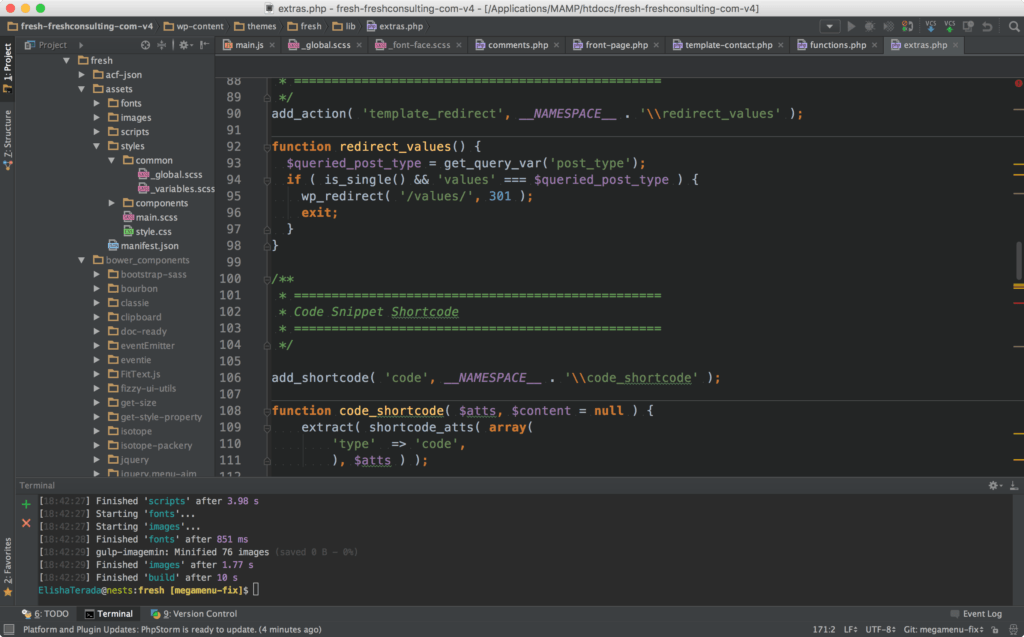The height and width of the screenshot is (637, 1024).
Task: Collapse all nodes in the Project panel
Action: tap(161, 45)
